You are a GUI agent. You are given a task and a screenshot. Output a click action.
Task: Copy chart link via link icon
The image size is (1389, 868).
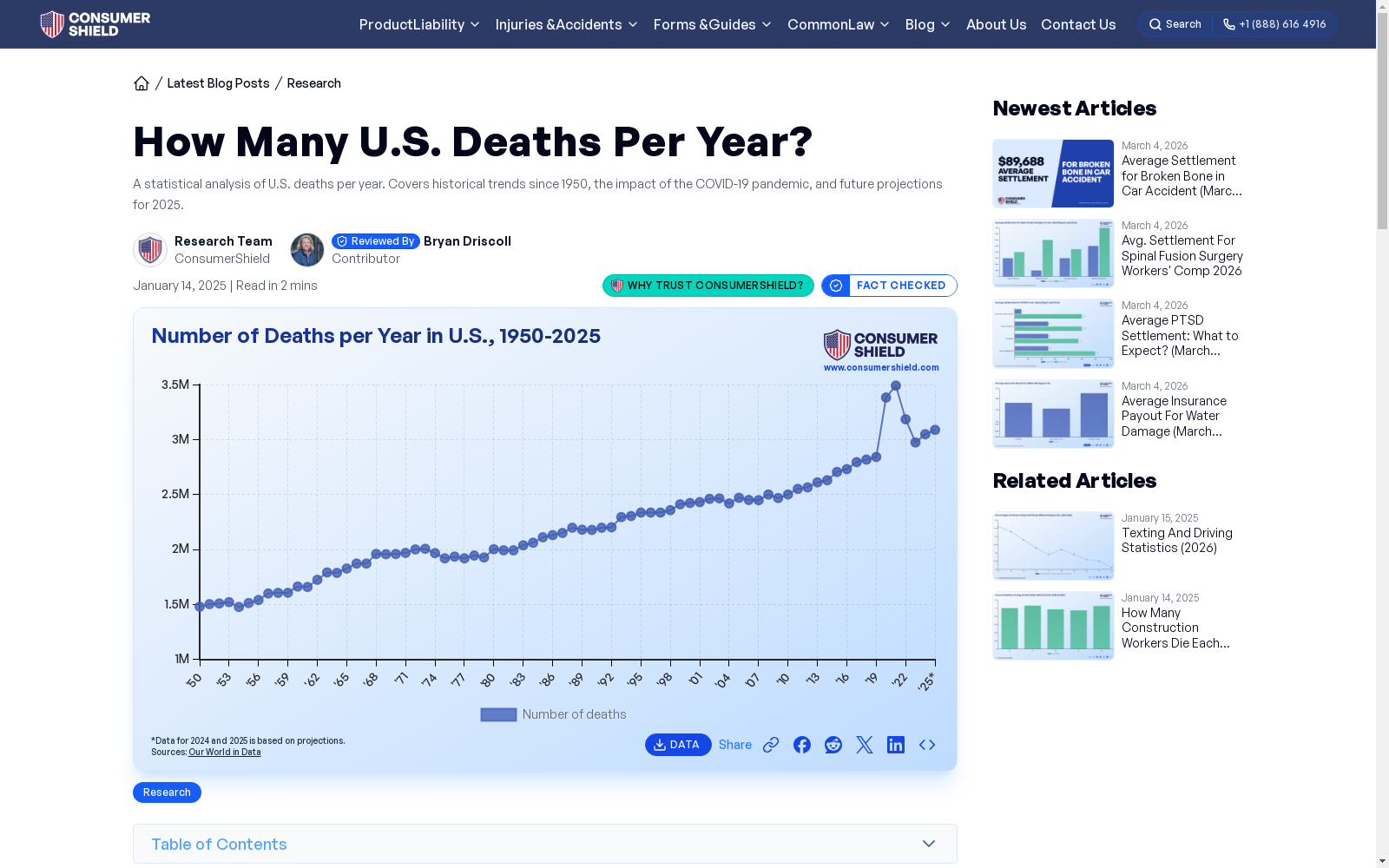pos(771,745)
